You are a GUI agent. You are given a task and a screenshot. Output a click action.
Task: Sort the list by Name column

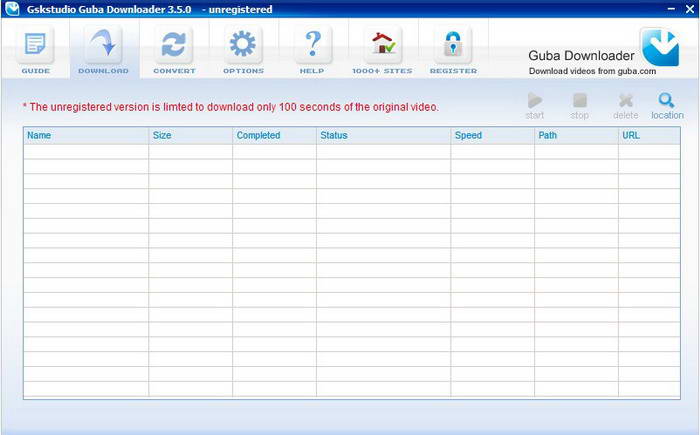pos(86,135)
